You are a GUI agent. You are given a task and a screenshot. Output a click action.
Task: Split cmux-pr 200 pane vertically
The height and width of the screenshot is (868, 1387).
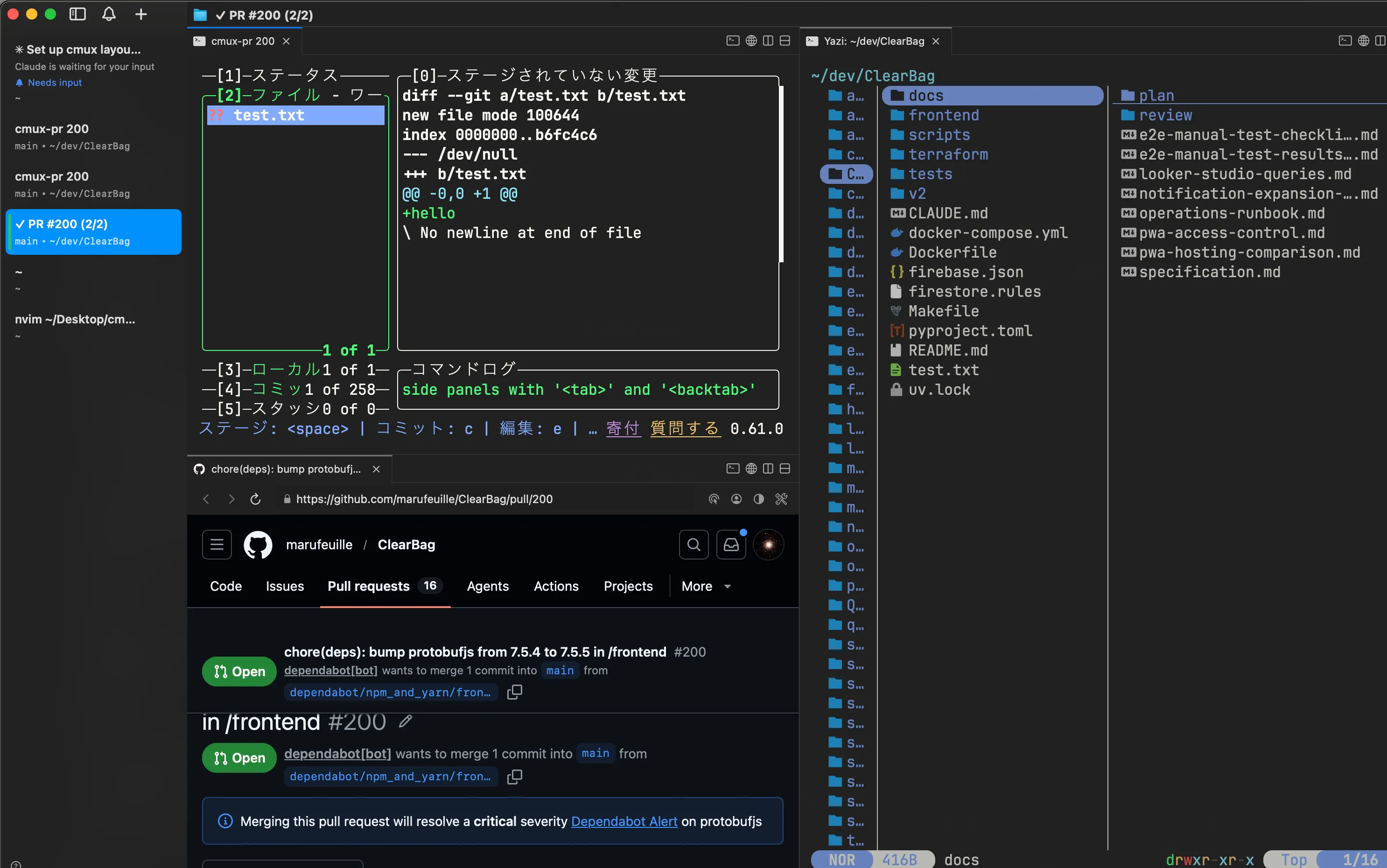pos(768,41)
